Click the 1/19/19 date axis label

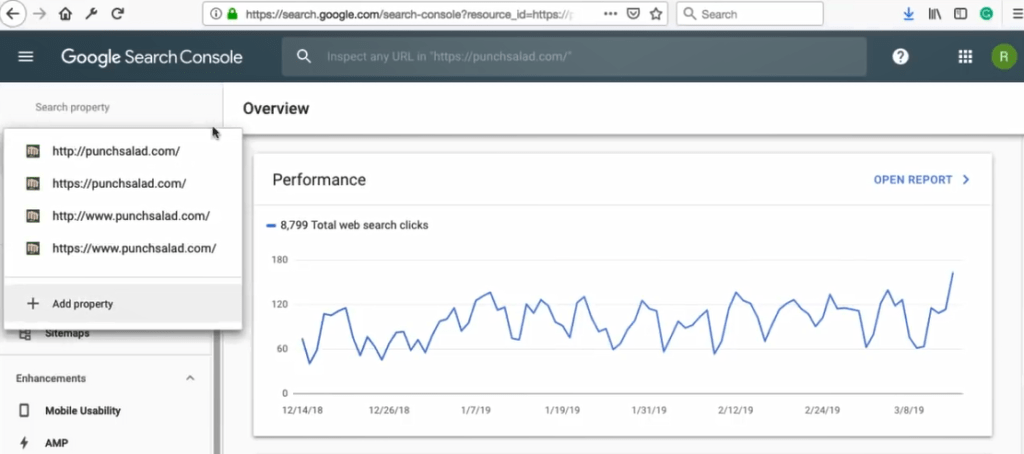pos(562,410)
